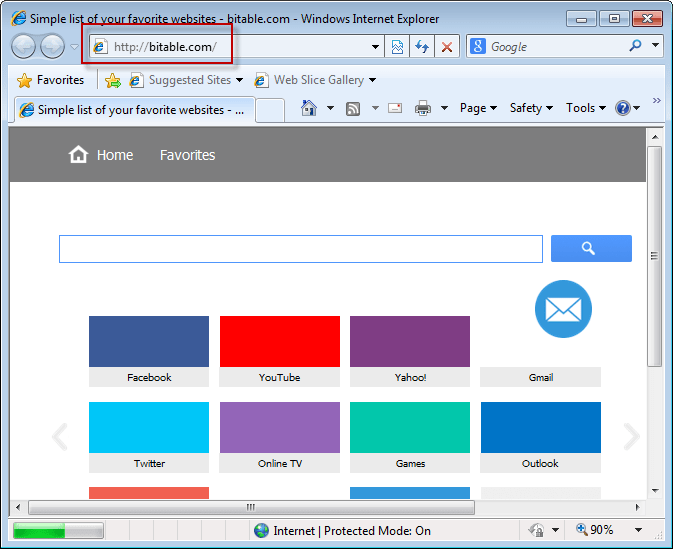
Task: Expand status bar security dropdown arrow
Action: [x=555, y=530]
